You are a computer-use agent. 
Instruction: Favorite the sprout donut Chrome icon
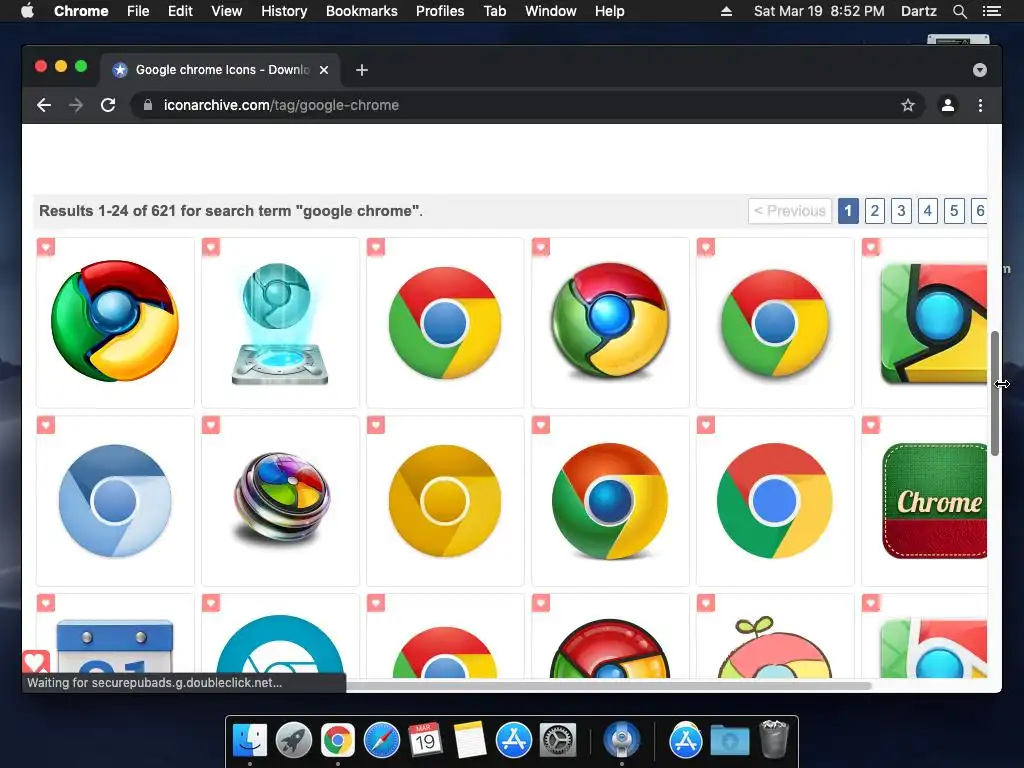706,603
